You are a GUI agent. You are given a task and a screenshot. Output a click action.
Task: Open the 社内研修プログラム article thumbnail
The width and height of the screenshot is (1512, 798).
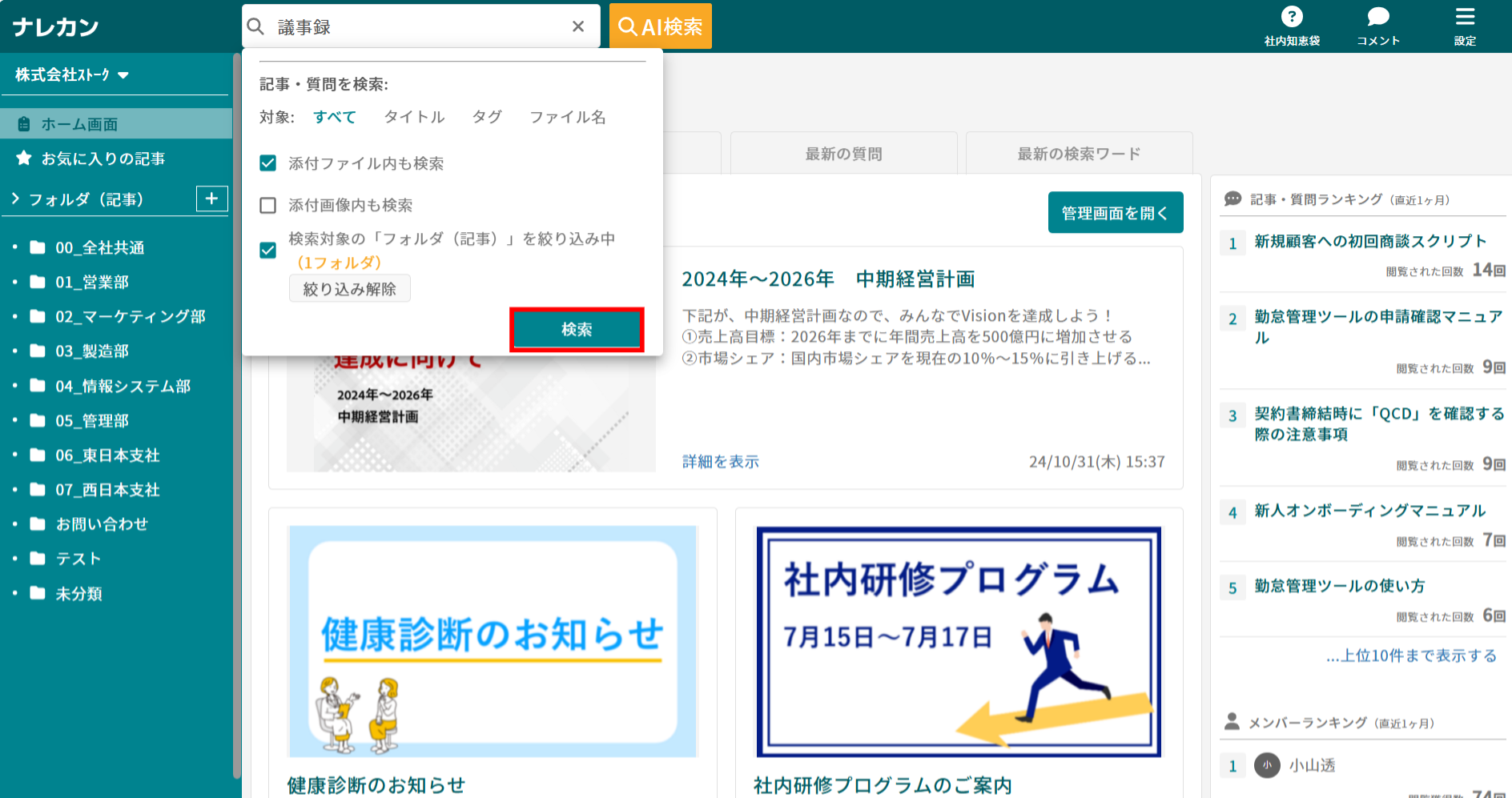pos(958,640)
